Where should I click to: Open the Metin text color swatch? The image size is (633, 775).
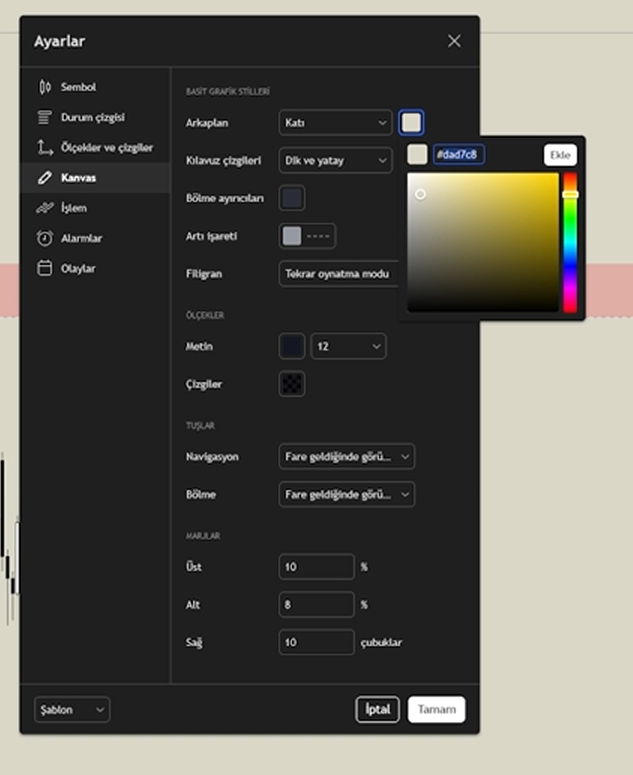point(292,346)
